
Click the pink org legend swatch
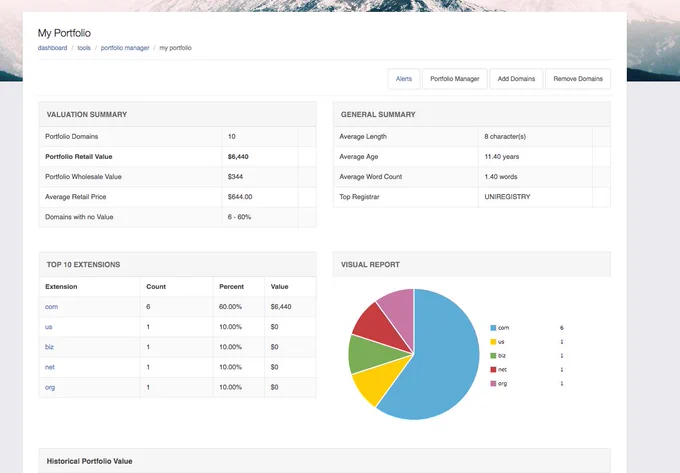[x=493, y=383]
